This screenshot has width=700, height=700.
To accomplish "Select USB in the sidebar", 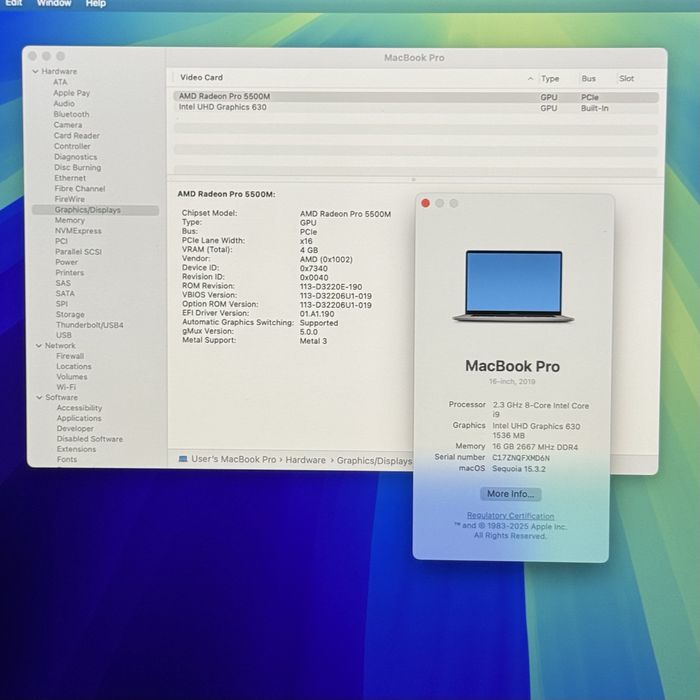I will point(64,335).
